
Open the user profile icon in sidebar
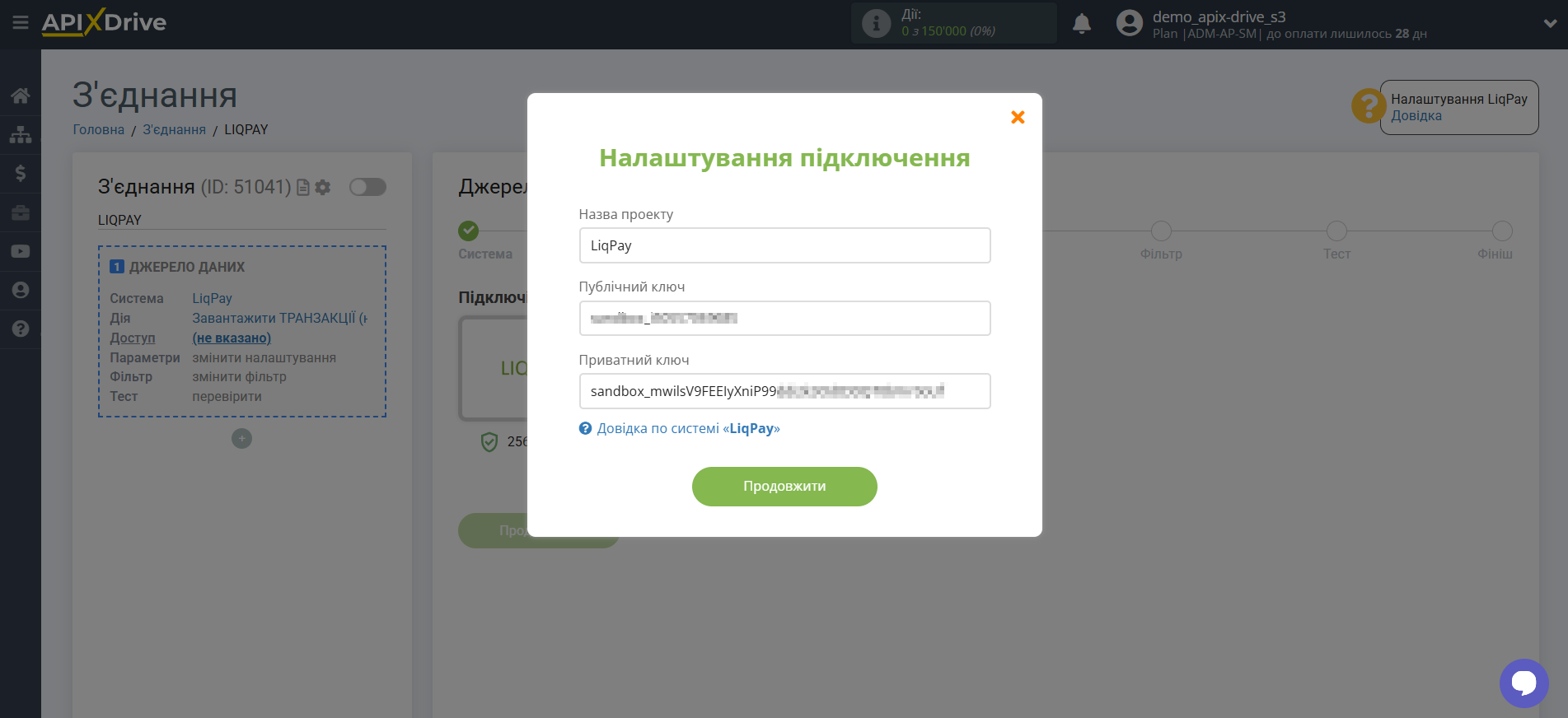point(21,290)
